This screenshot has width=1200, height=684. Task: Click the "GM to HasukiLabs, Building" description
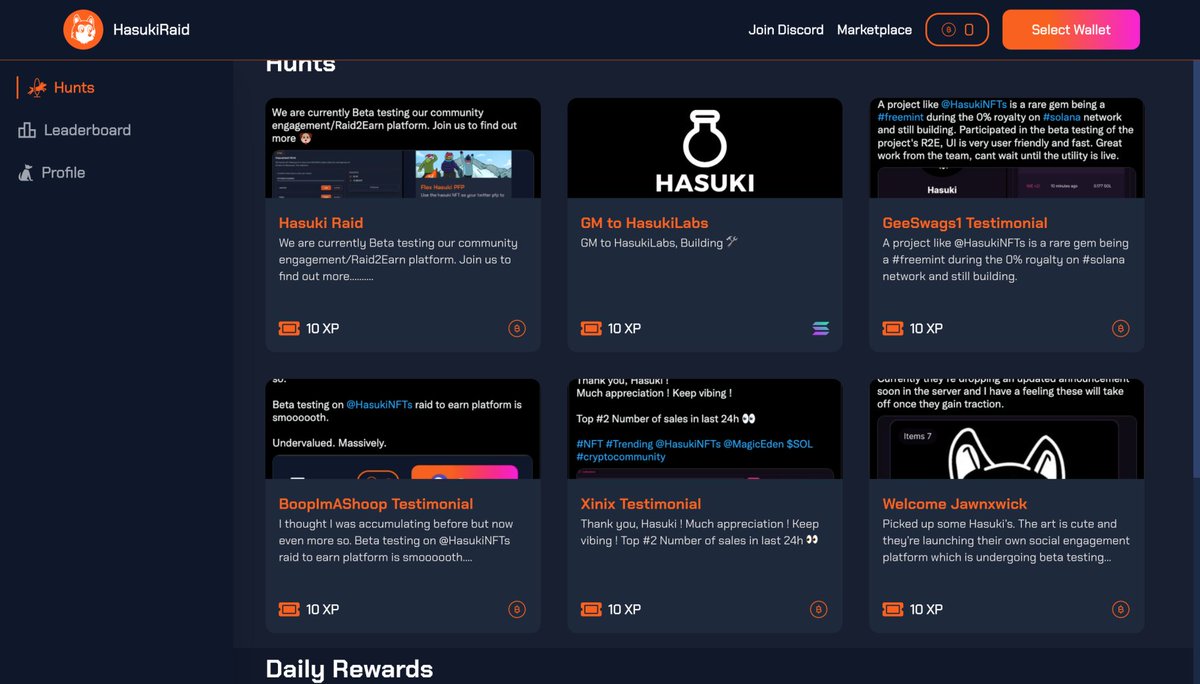click(x=659, y=243)
